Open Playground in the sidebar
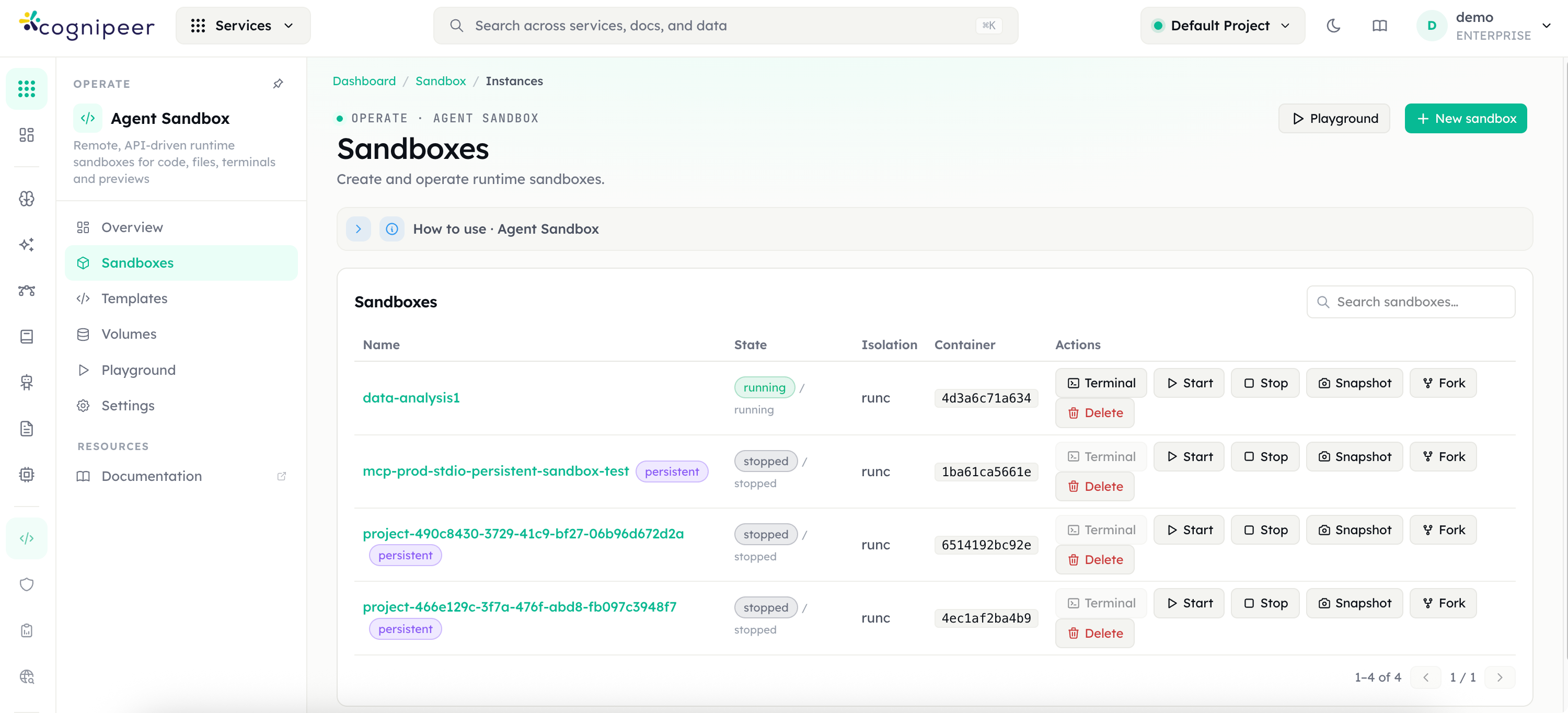The image size is (1568, 713). click(181, 370)
